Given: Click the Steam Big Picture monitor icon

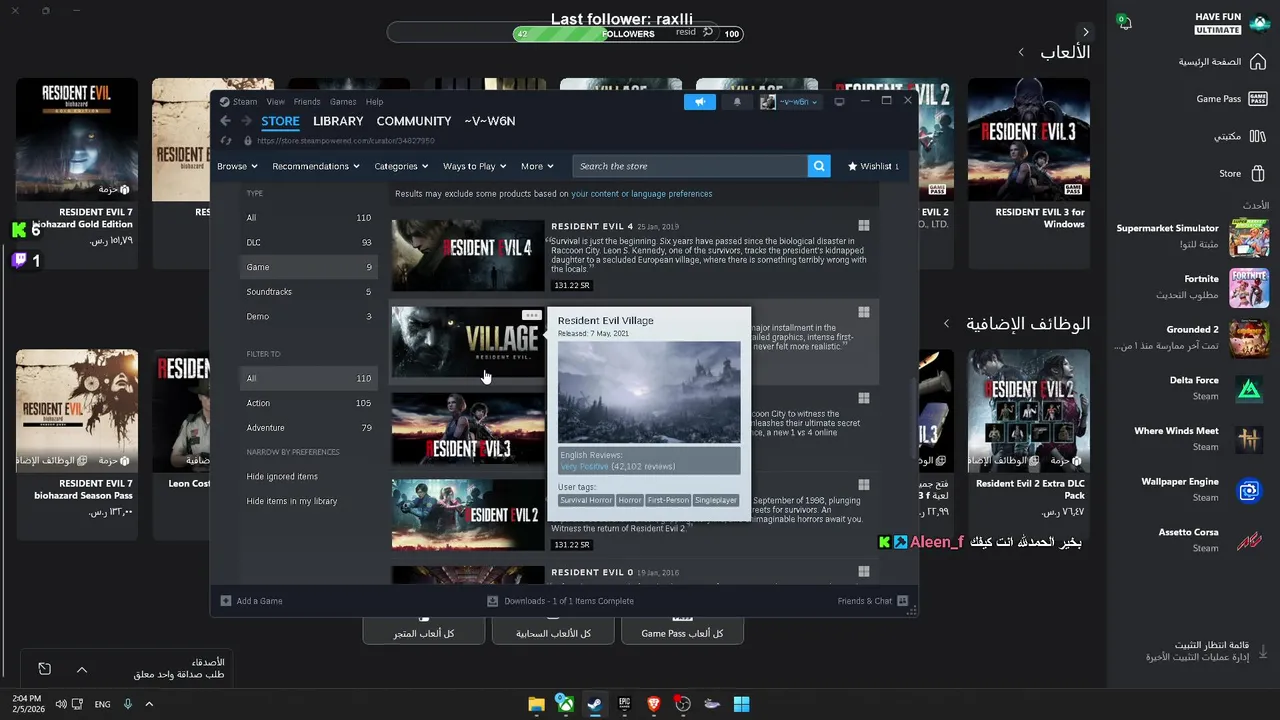Looking at the screenshot, I should [x=839, y=101].
